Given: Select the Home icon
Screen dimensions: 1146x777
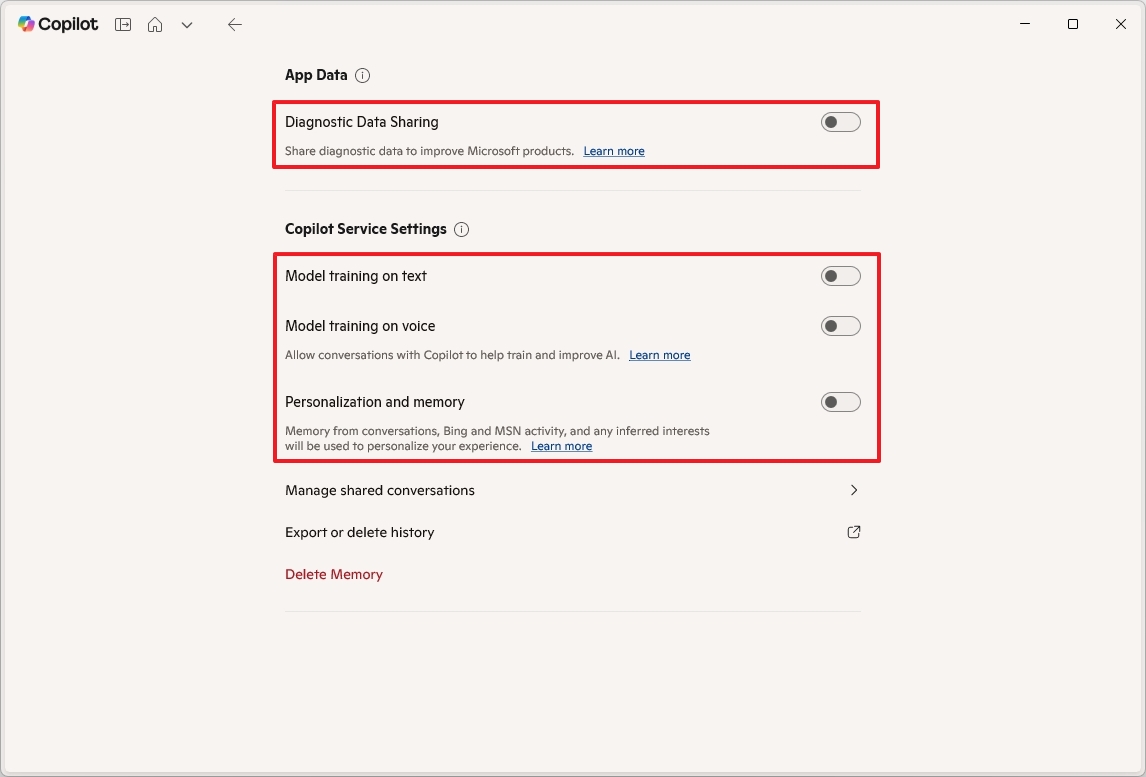Looking at the screenshot, I should pyautogui.click(x=155, y=24).
